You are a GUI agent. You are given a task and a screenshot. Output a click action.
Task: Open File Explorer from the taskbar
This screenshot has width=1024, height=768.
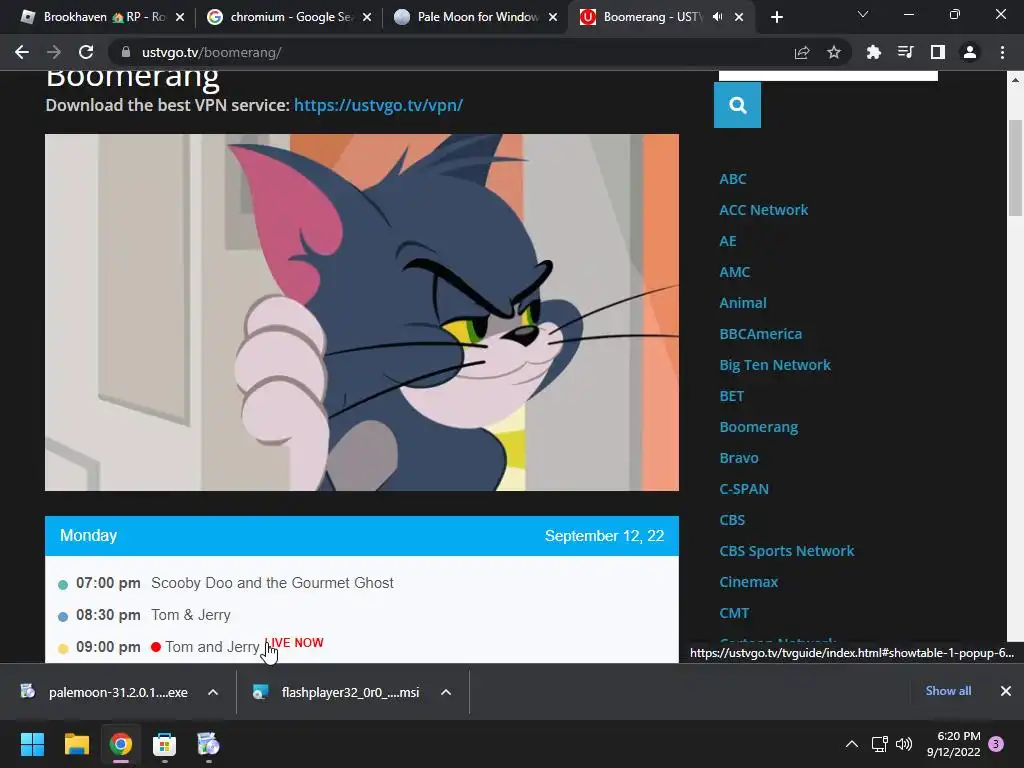click(76, 744)
